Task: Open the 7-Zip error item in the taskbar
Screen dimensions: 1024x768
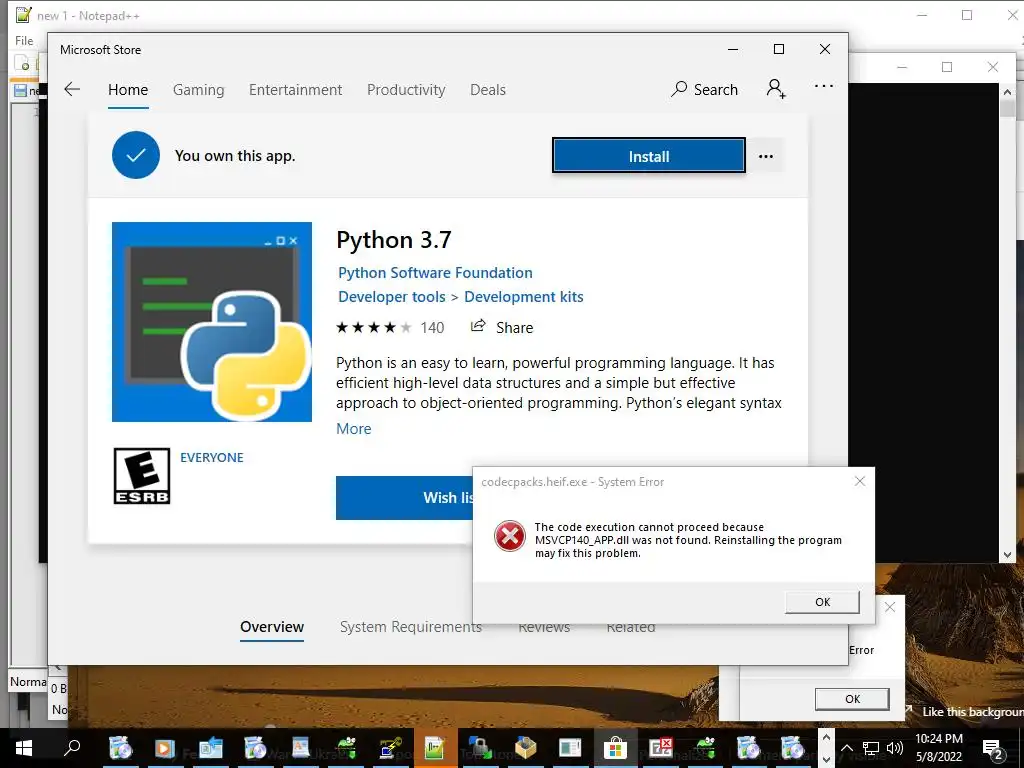Action: pos(660,748)
